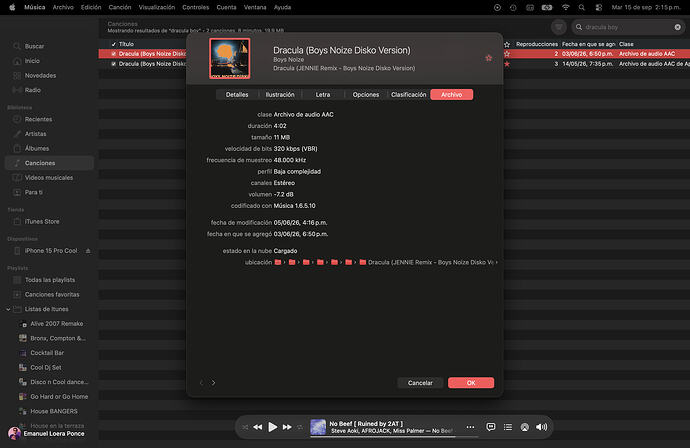Open the Visualización menu
The height and width of the screenshot is (448, 690).
point(157,7)
